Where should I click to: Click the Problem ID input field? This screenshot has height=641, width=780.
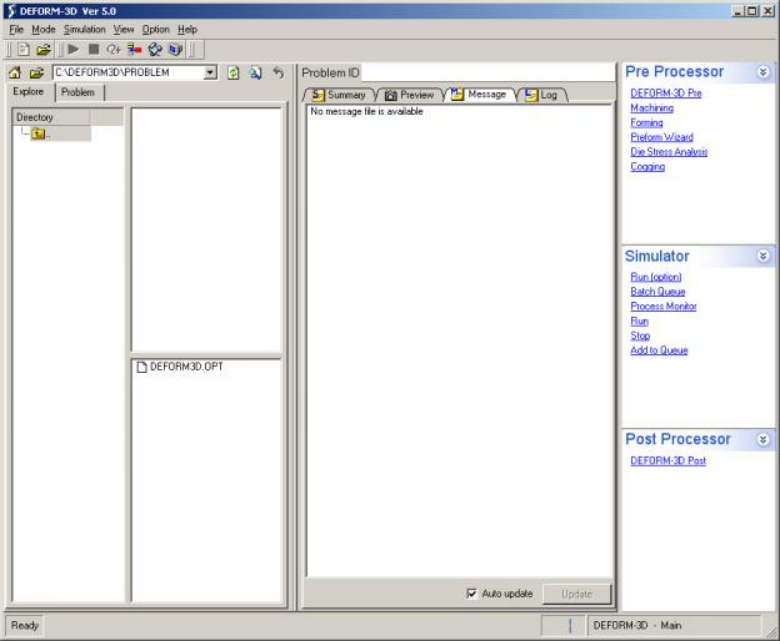point(488,73)
